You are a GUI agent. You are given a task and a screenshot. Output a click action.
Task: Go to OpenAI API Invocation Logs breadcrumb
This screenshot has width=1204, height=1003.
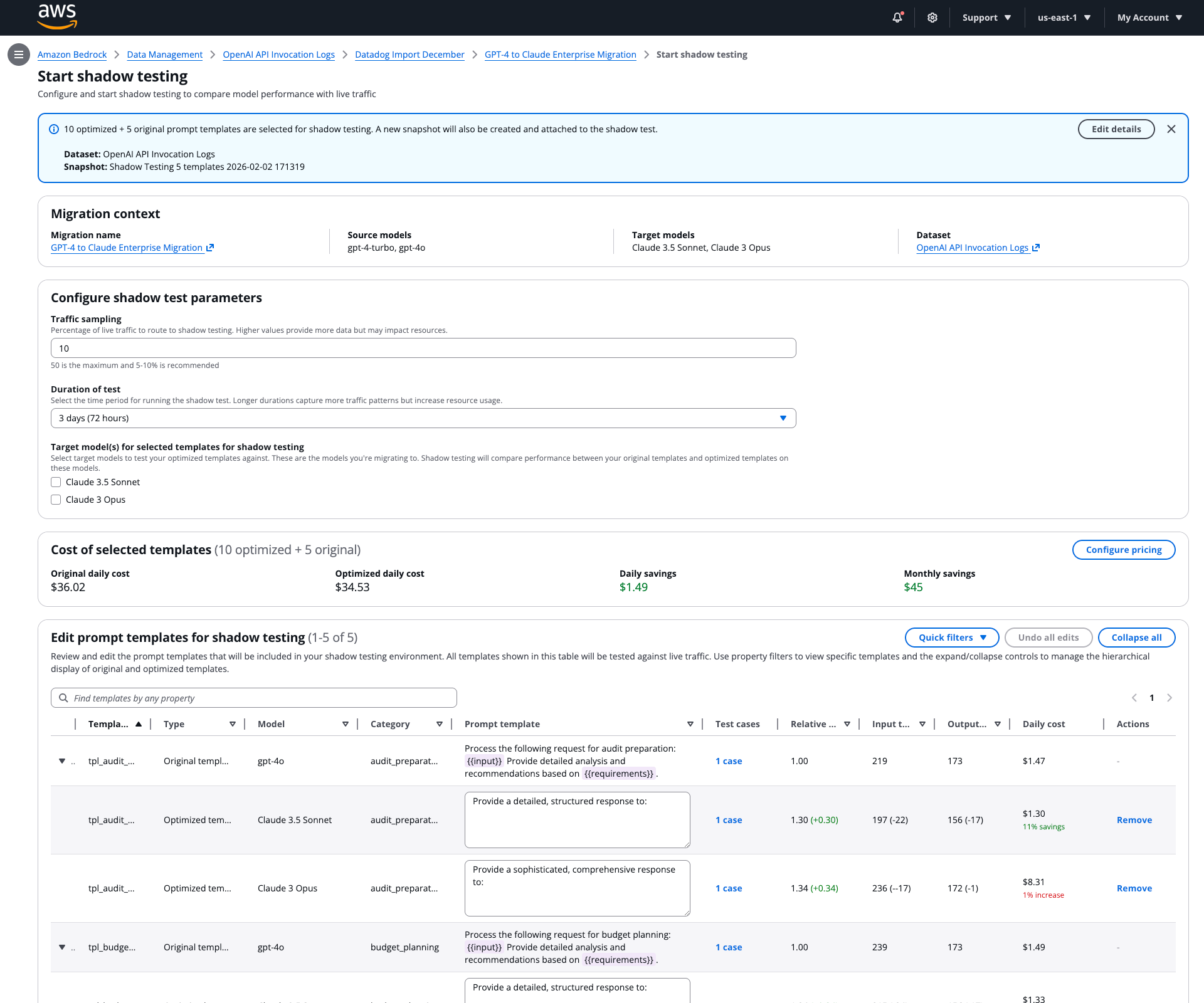[x=279, y=55]
